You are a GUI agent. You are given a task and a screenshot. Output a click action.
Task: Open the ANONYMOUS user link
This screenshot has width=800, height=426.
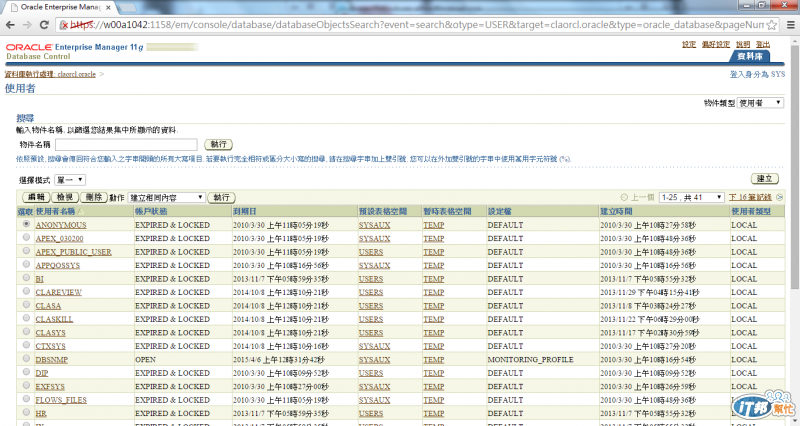61,225
